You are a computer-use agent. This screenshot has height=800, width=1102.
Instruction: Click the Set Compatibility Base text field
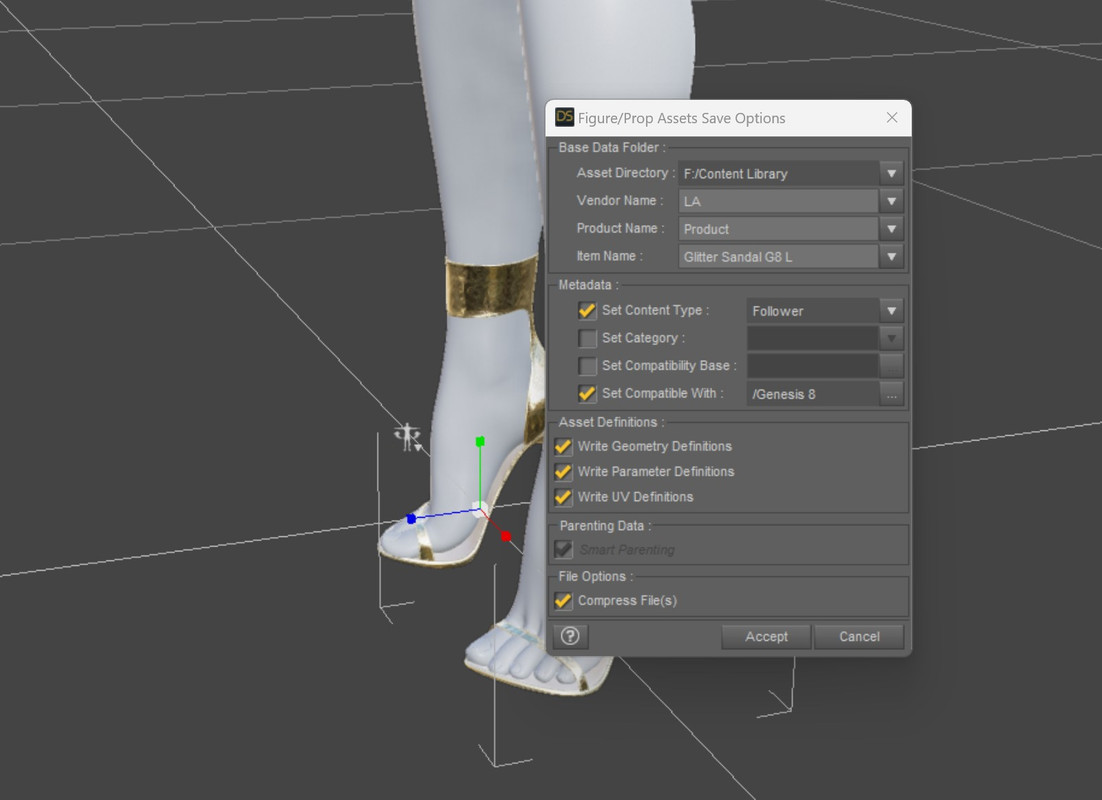tap(812, 366)
